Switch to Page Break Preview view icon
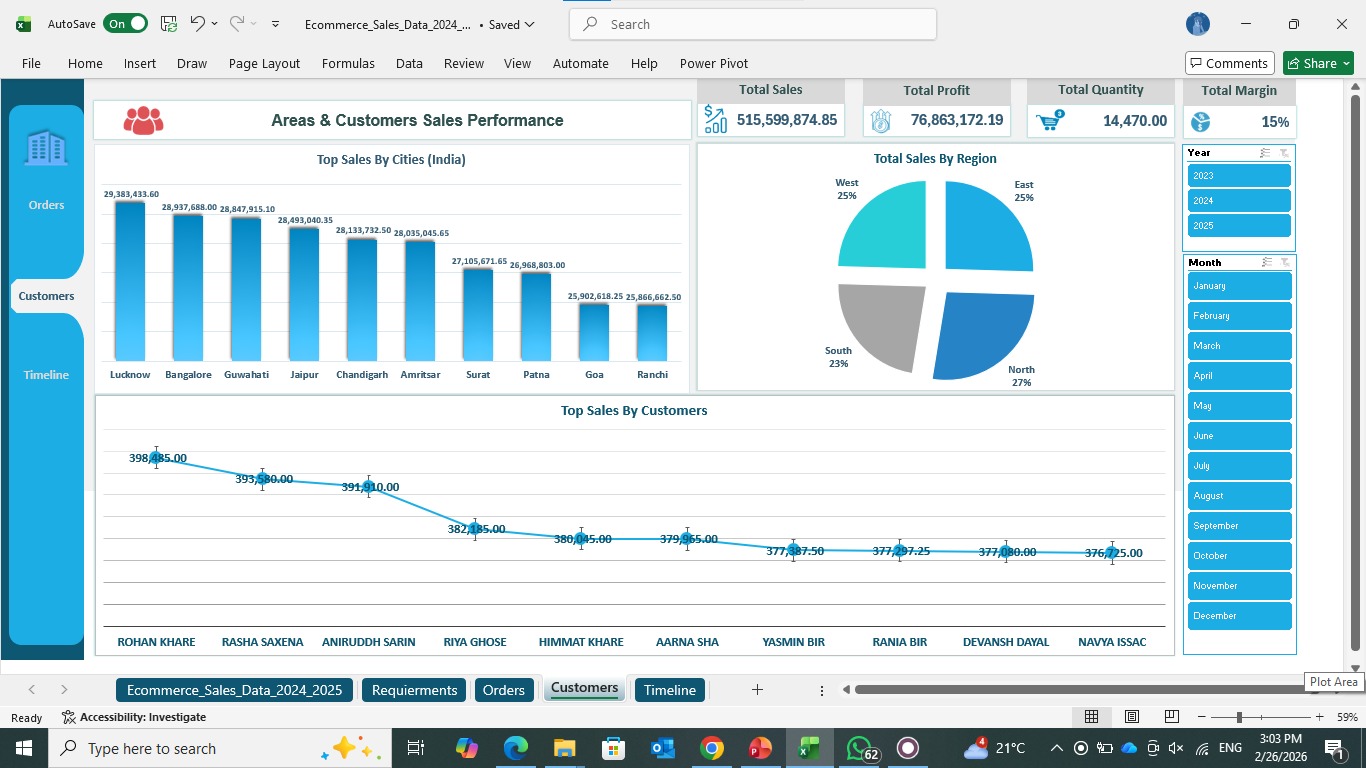The image size is (1366, 768). coord(1171,717)
